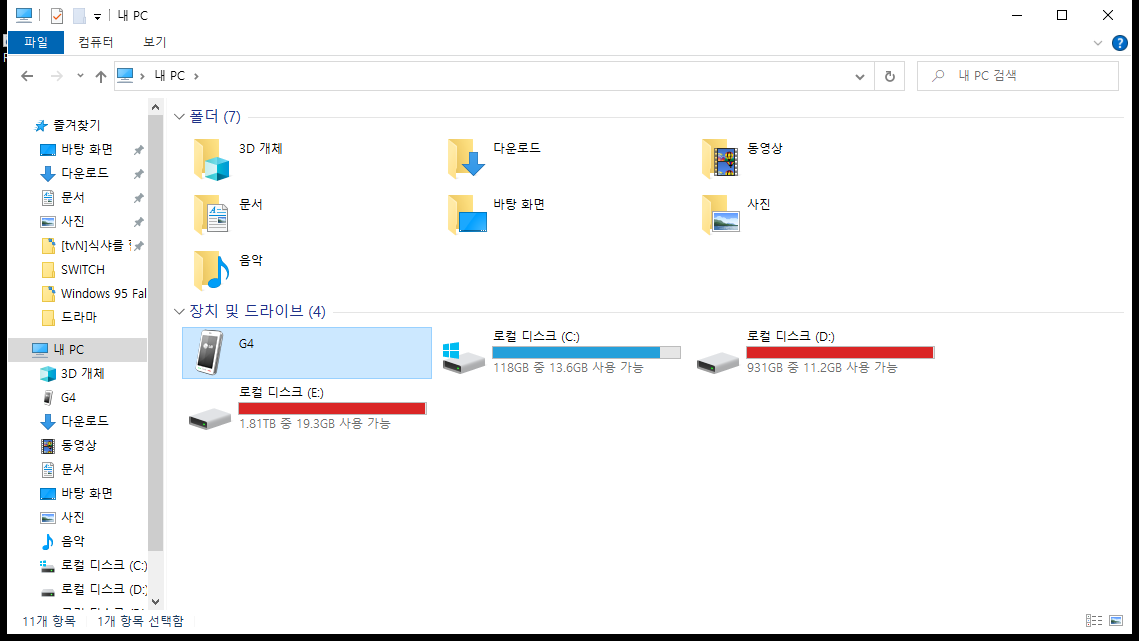Select 로컬 디스크 (D:) in the sidebar
Screen dimensions: 1139x641
(x=104, y=589)
